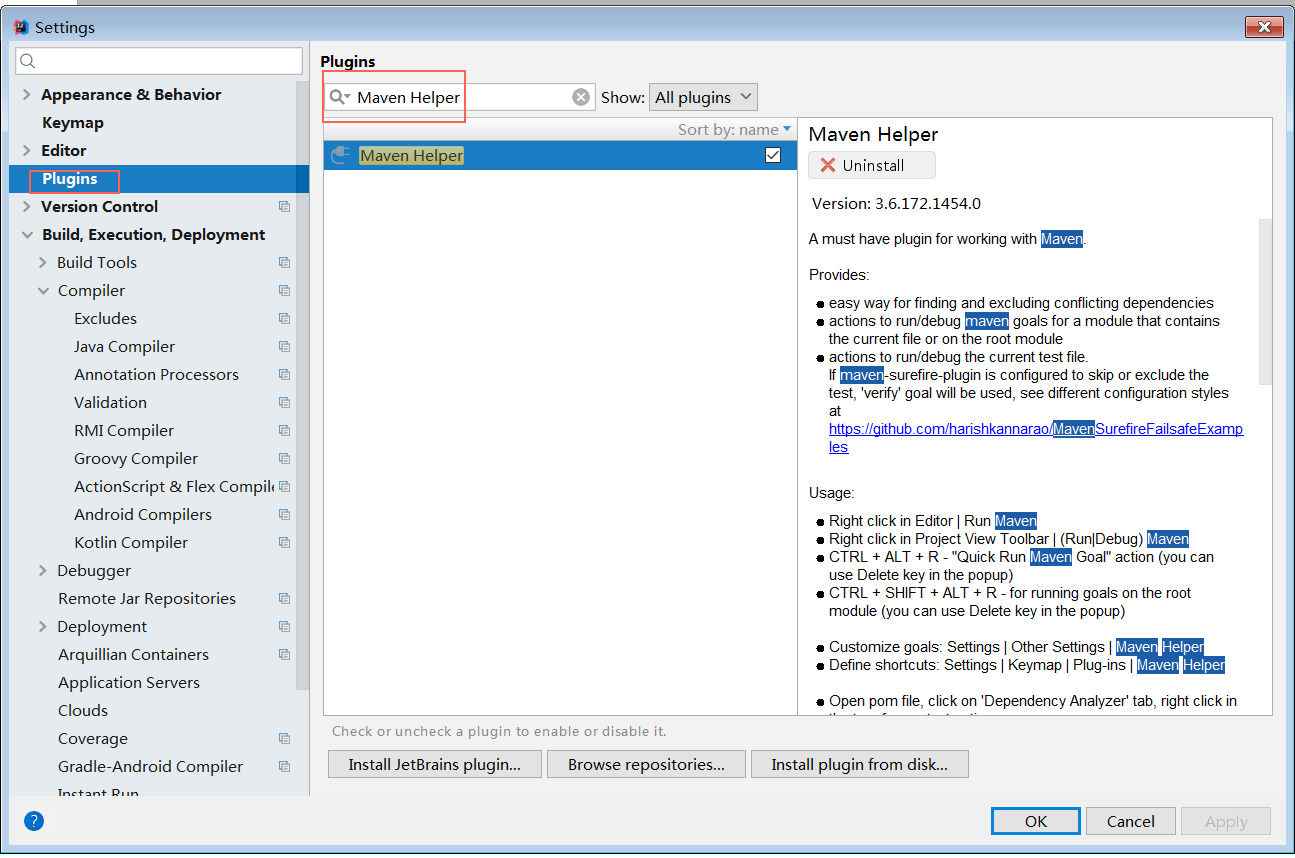Select the Maven Helper row in plugin list
The width and height of the screenshot is (1295, 858).
click(x=560, y=155)
